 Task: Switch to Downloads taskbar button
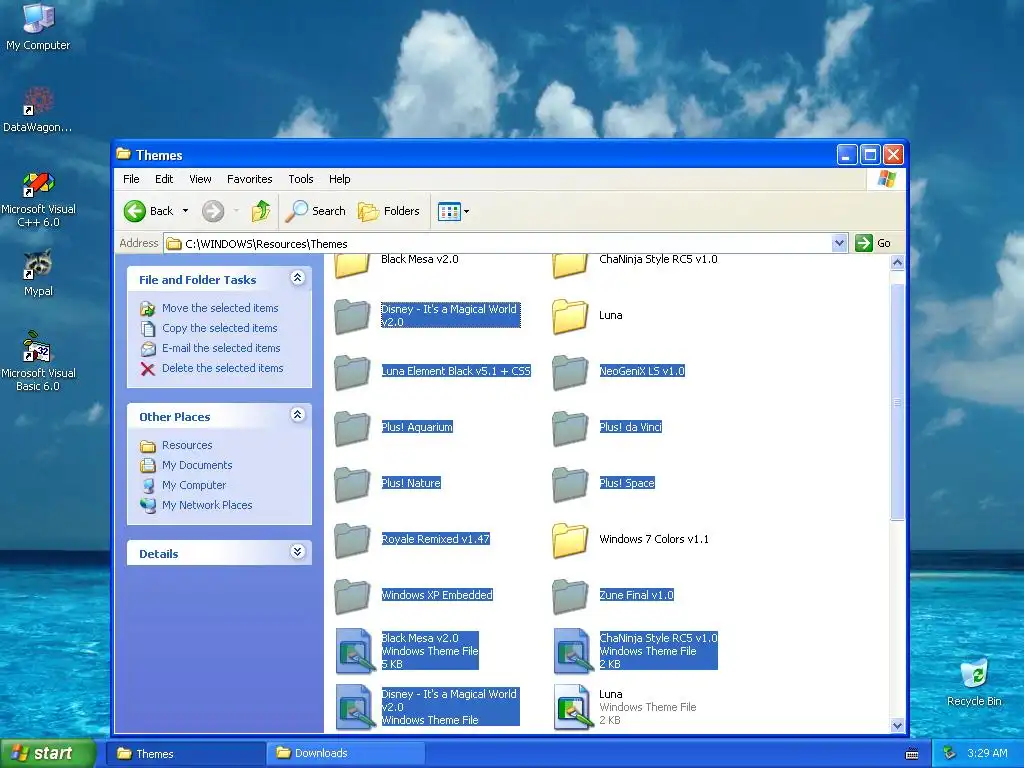click(x=345, y=754)
